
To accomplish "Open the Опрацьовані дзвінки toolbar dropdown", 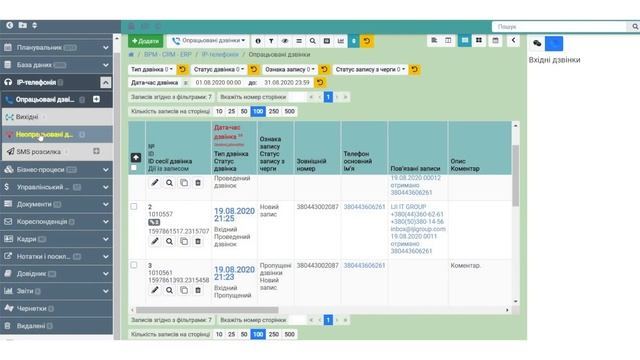I will (x=208, y=41).
